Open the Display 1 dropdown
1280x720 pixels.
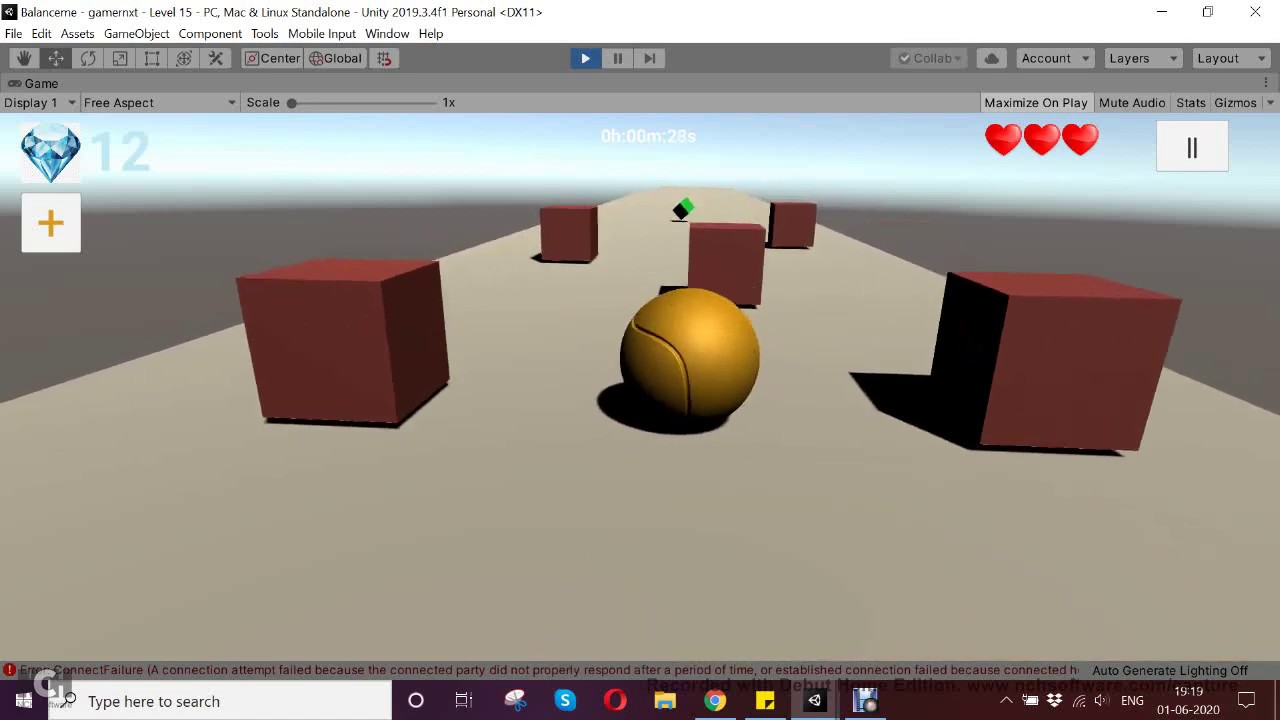tap(39, 102)
